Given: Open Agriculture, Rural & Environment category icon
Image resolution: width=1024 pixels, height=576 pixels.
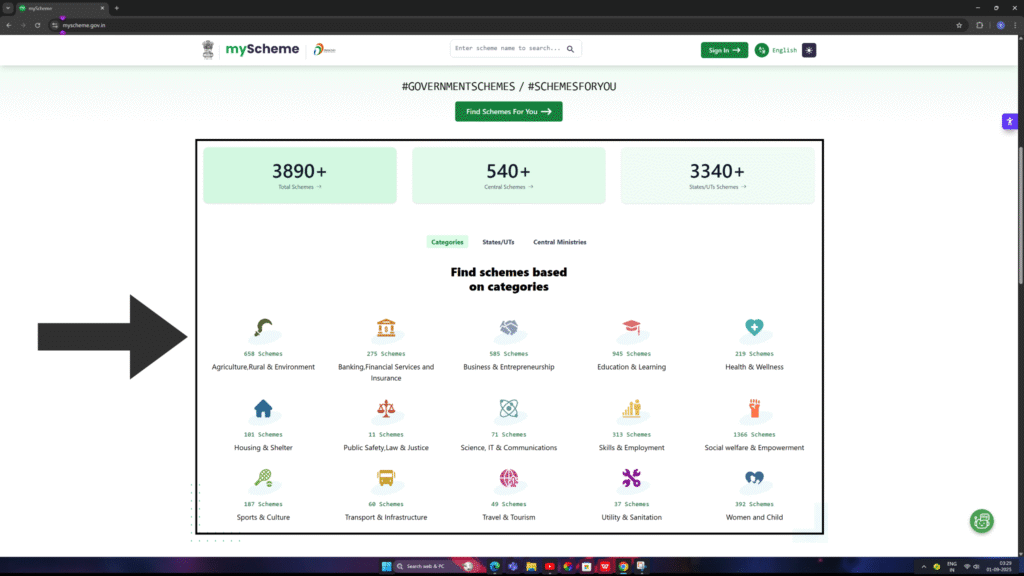Looking at the screenshot, I should [263, 329].
